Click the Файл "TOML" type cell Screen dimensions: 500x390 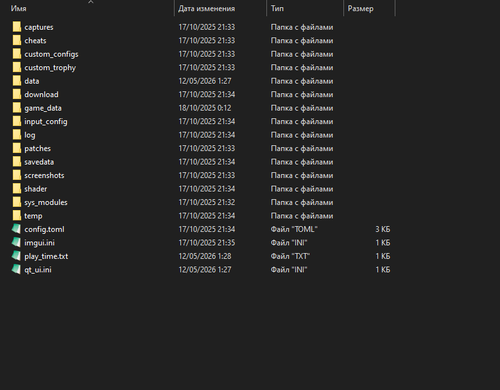[x=294, y=229]
